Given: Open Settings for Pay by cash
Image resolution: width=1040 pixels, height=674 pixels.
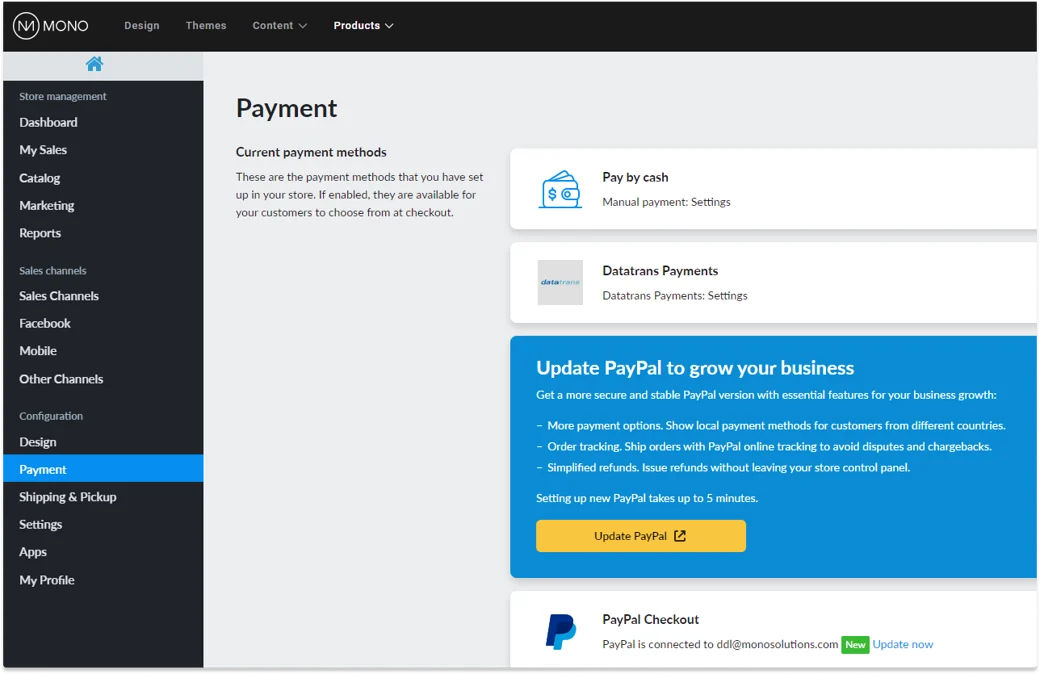Looking at the screenshot, I should [x=714, y=201].
